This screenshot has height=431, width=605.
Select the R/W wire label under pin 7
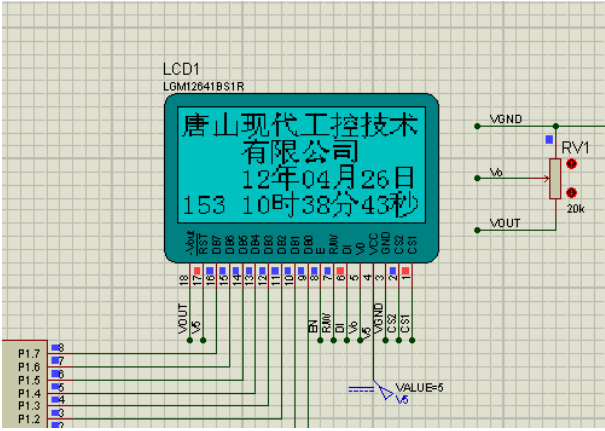[327, 323]
